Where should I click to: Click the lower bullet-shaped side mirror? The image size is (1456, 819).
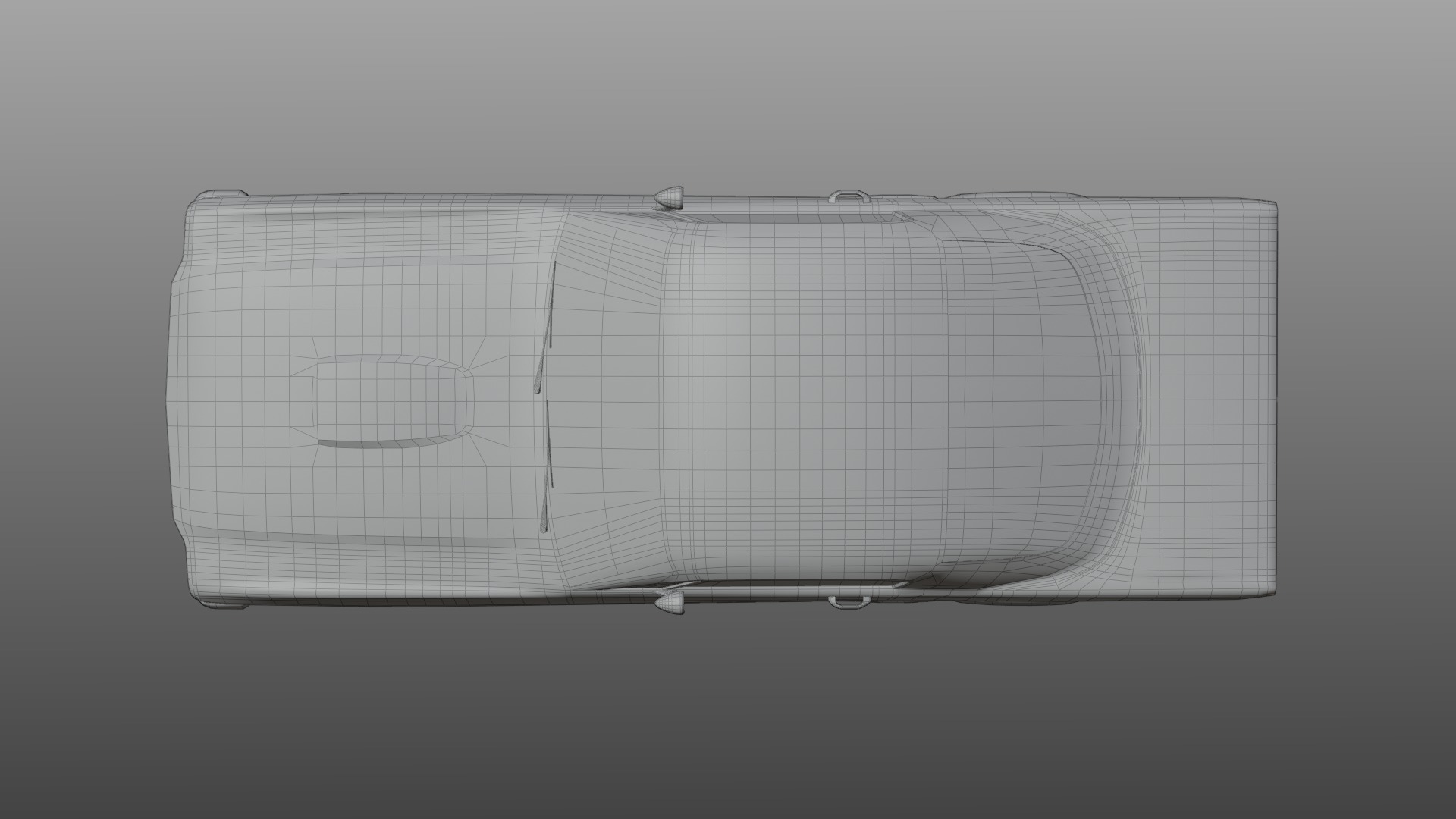coord(670,604)
